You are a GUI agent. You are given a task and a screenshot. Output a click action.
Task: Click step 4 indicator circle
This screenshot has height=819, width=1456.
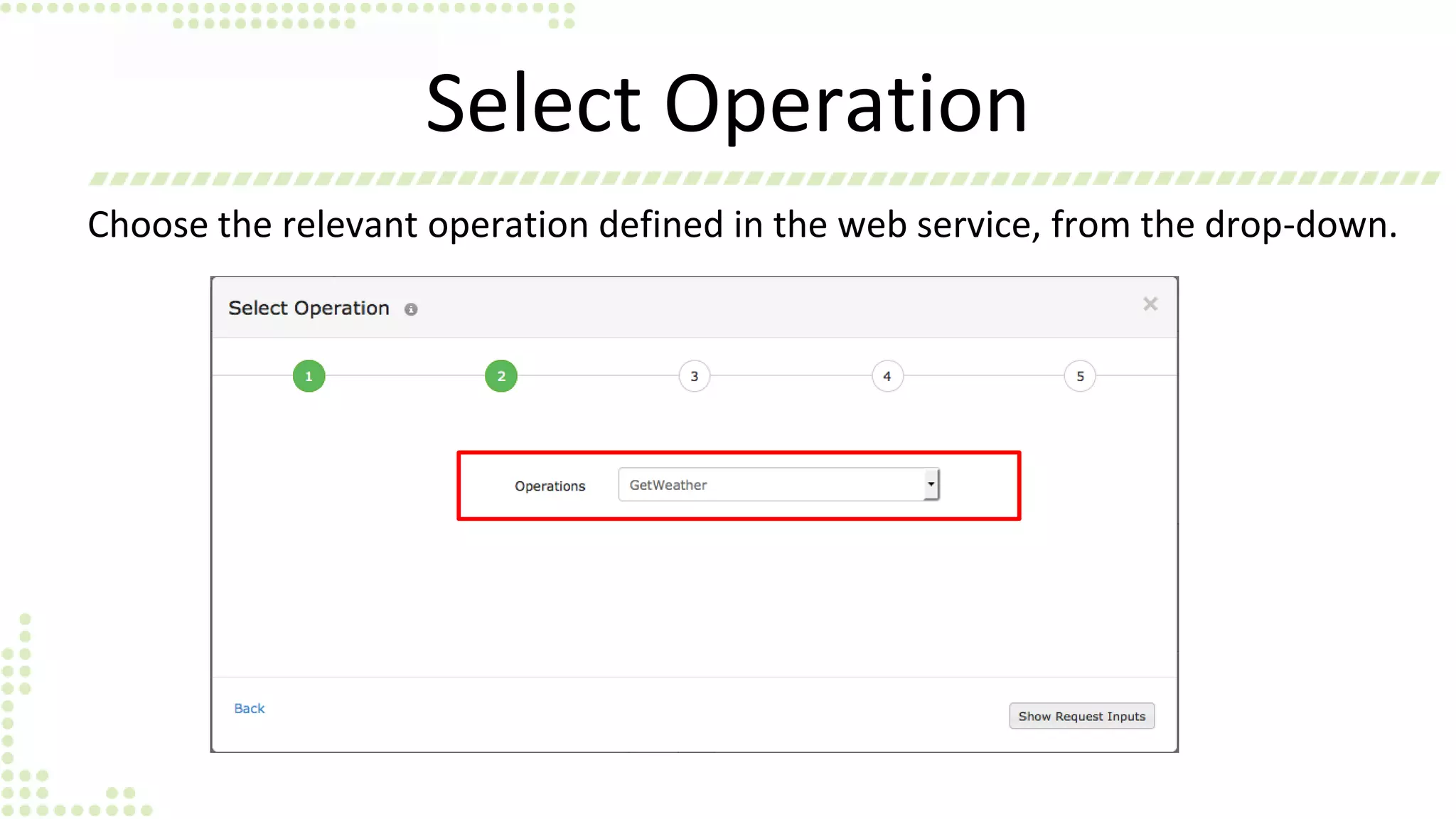(x=887, y=376)
